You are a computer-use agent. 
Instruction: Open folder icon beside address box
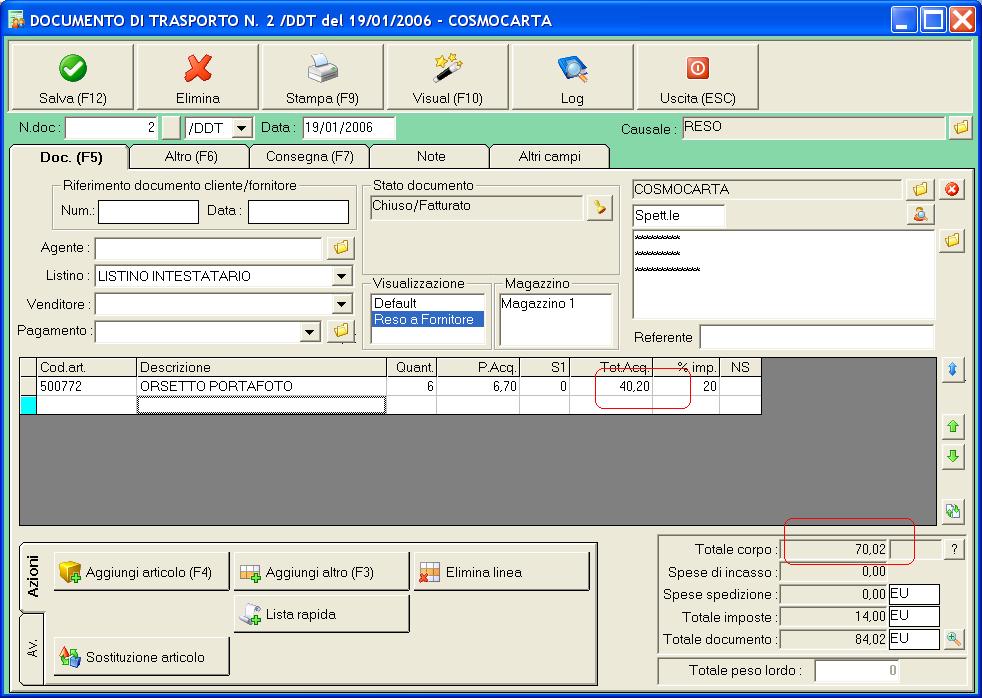(x=952, y=240)
